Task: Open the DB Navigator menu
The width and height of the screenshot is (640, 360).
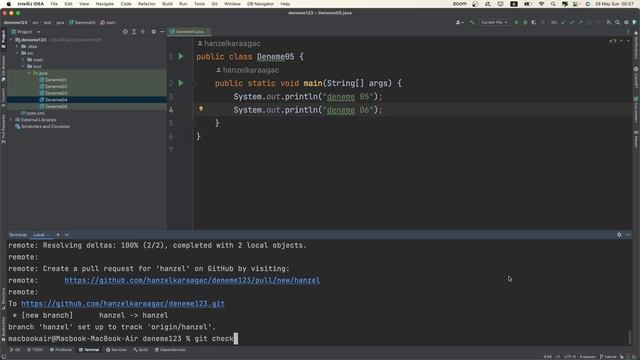Action: (260, 4)
